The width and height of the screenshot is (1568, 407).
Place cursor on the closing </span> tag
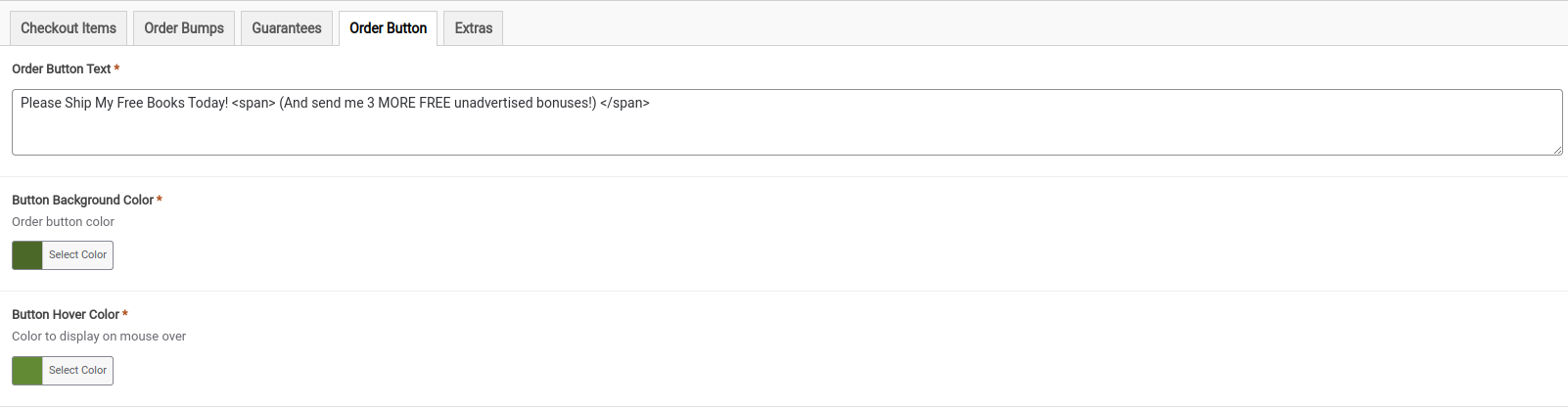pyautogui.click(x=624, y=103)
